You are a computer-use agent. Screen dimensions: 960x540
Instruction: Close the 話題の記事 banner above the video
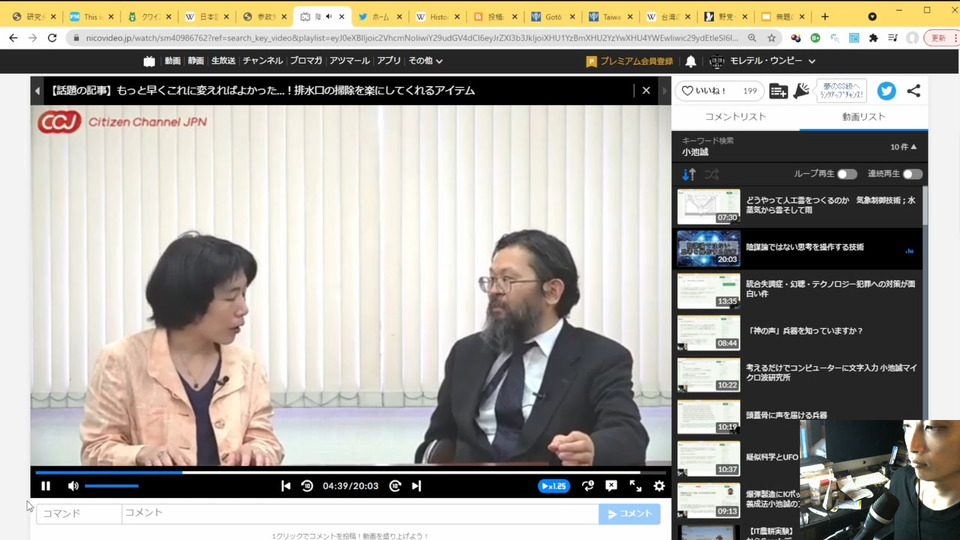pos(646,91)
